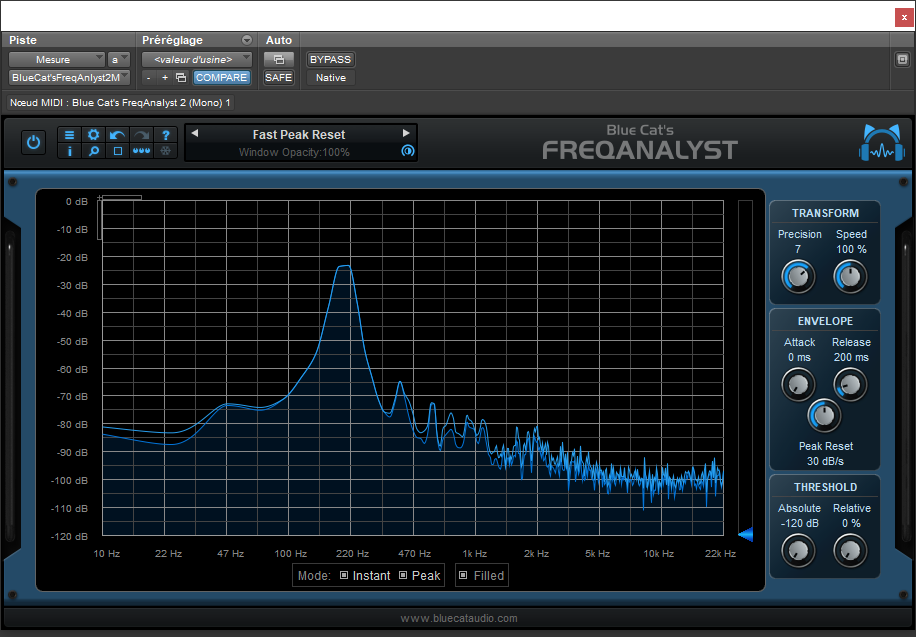Click the info 'i' icon
The height and width of the screenshot is (637, 916).
70,151
